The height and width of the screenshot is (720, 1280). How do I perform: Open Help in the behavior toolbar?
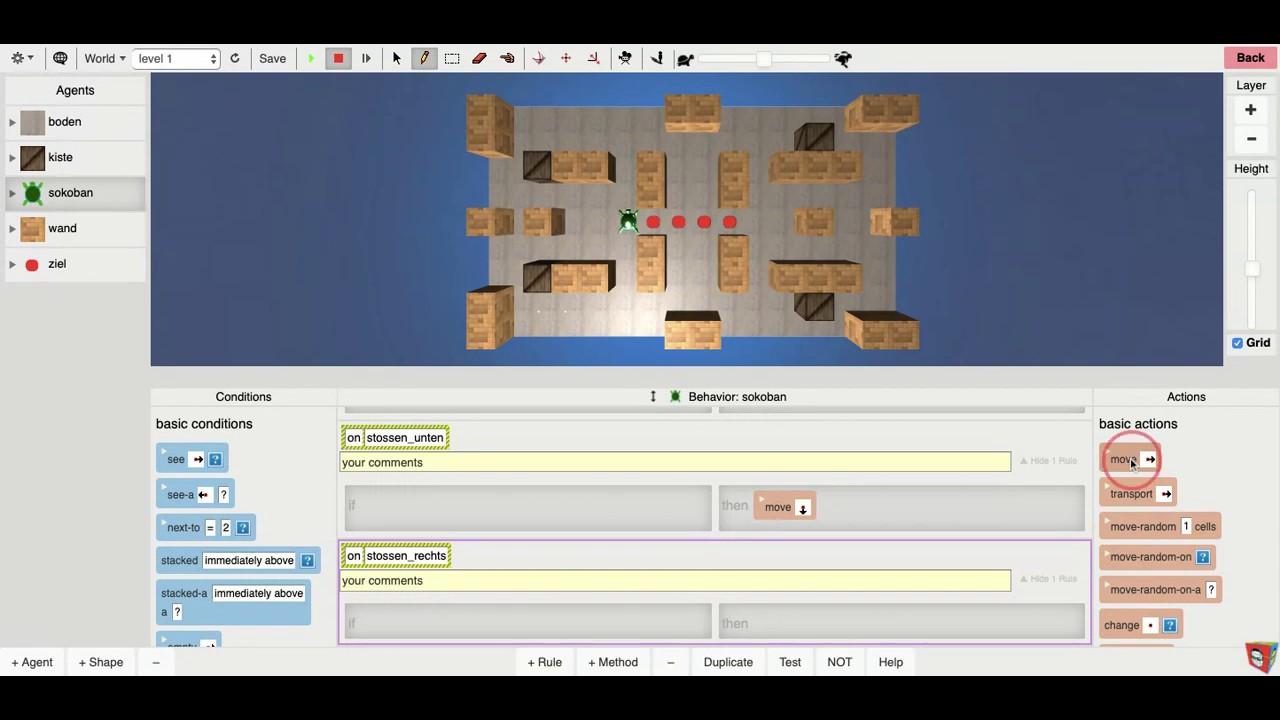(x=891, y=662)
